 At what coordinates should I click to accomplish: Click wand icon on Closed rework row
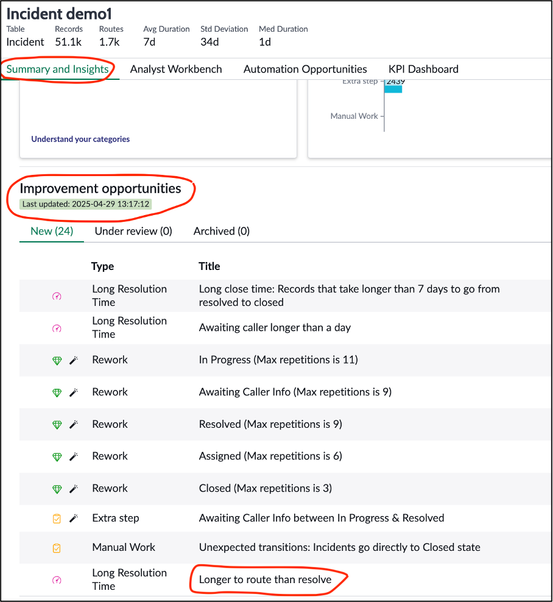pos(74,489)
